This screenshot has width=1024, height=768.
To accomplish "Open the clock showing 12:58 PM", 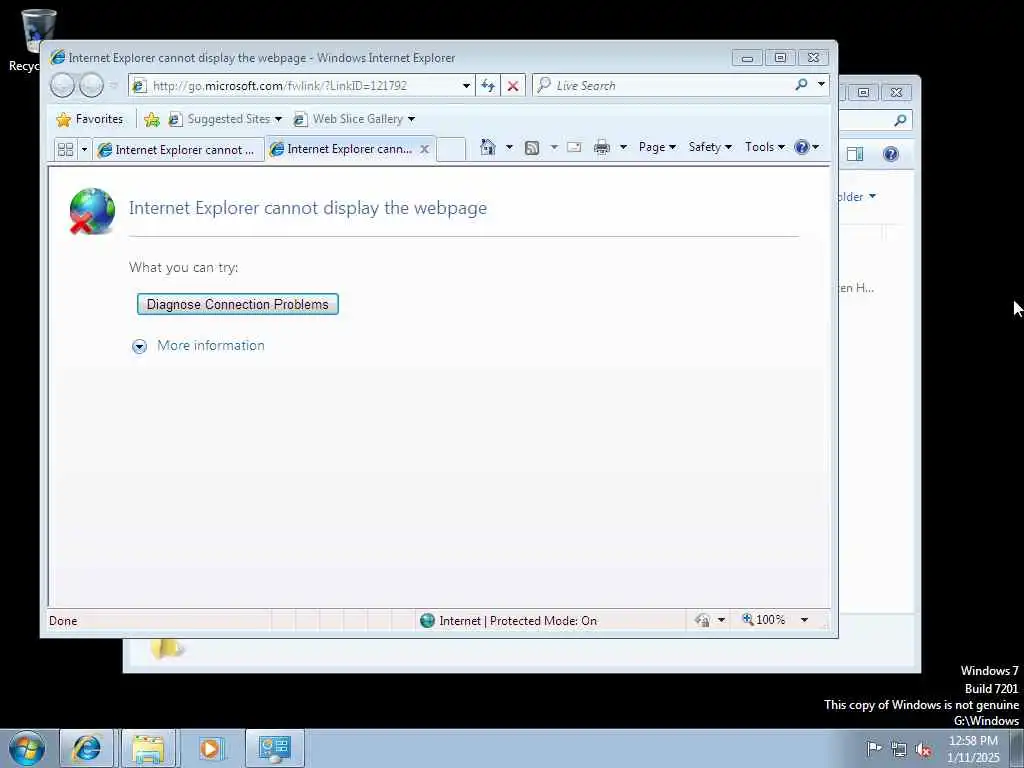I will (973, 749).
